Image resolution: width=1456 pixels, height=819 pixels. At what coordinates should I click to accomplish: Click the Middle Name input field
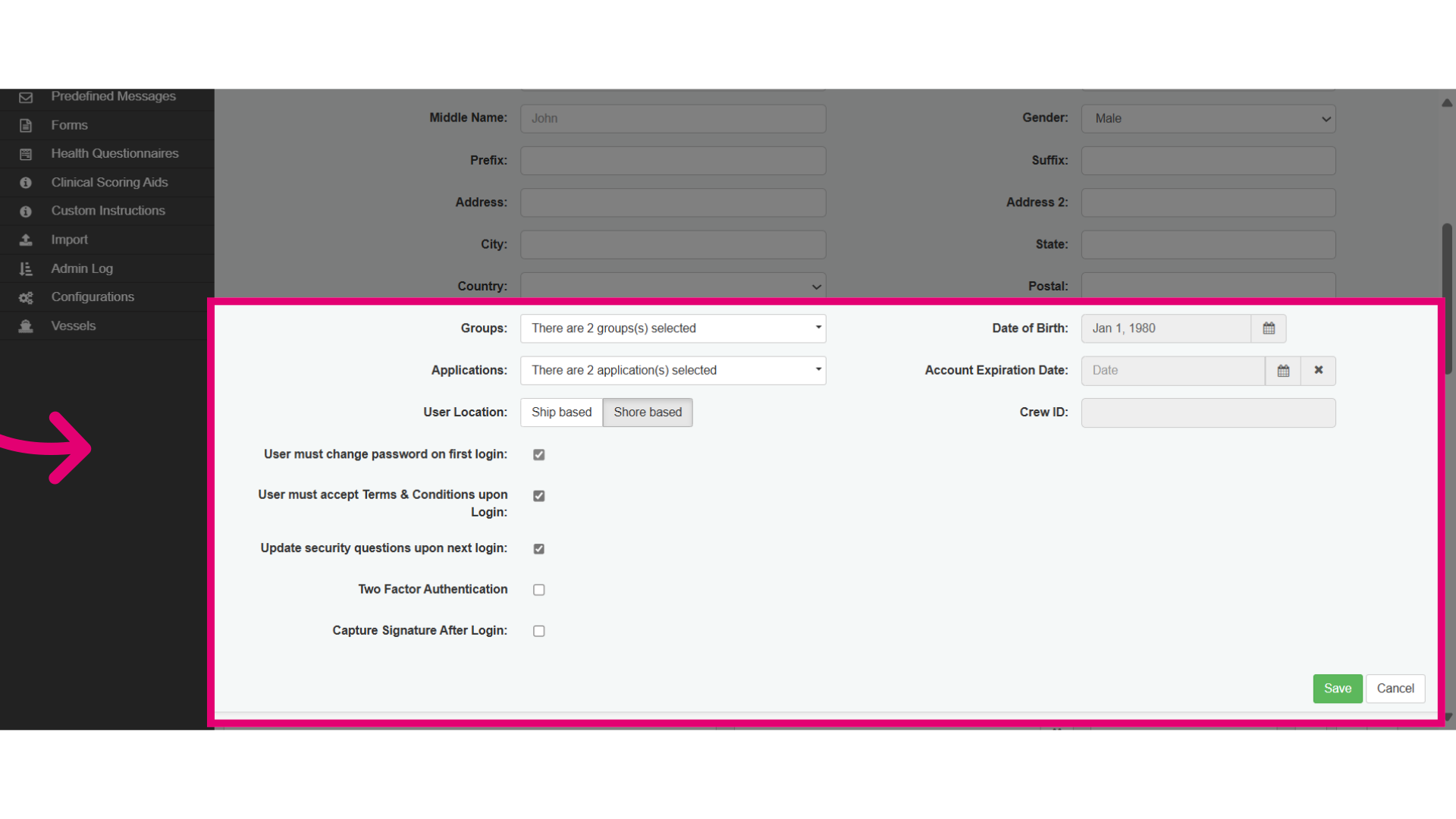(673, 119)
